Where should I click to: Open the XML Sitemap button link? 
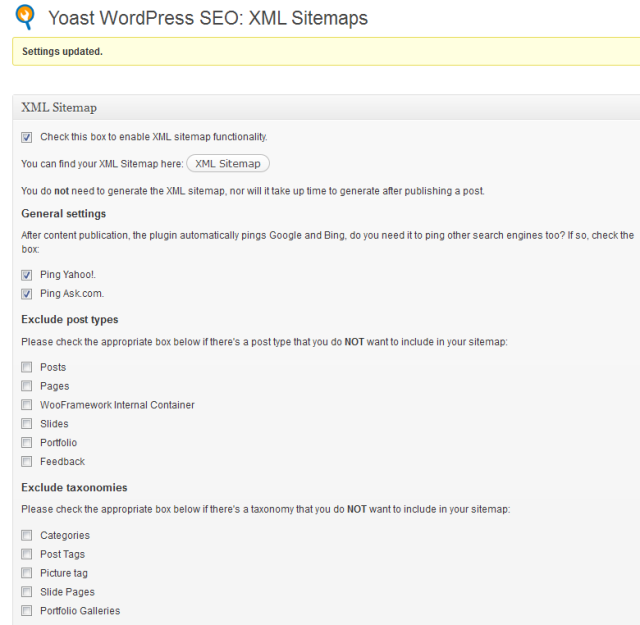(228, 164)
